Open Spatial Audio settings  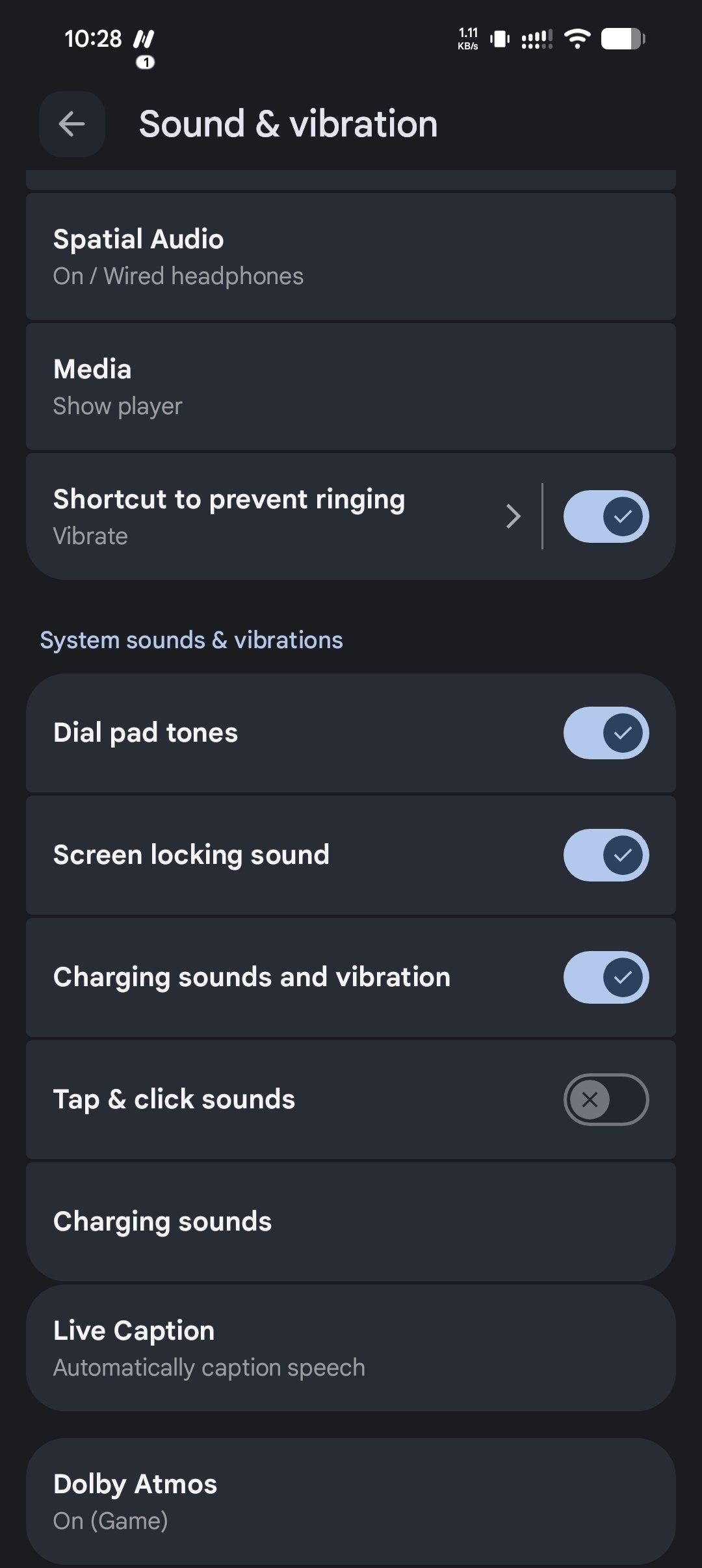click(x=351, y=257)
